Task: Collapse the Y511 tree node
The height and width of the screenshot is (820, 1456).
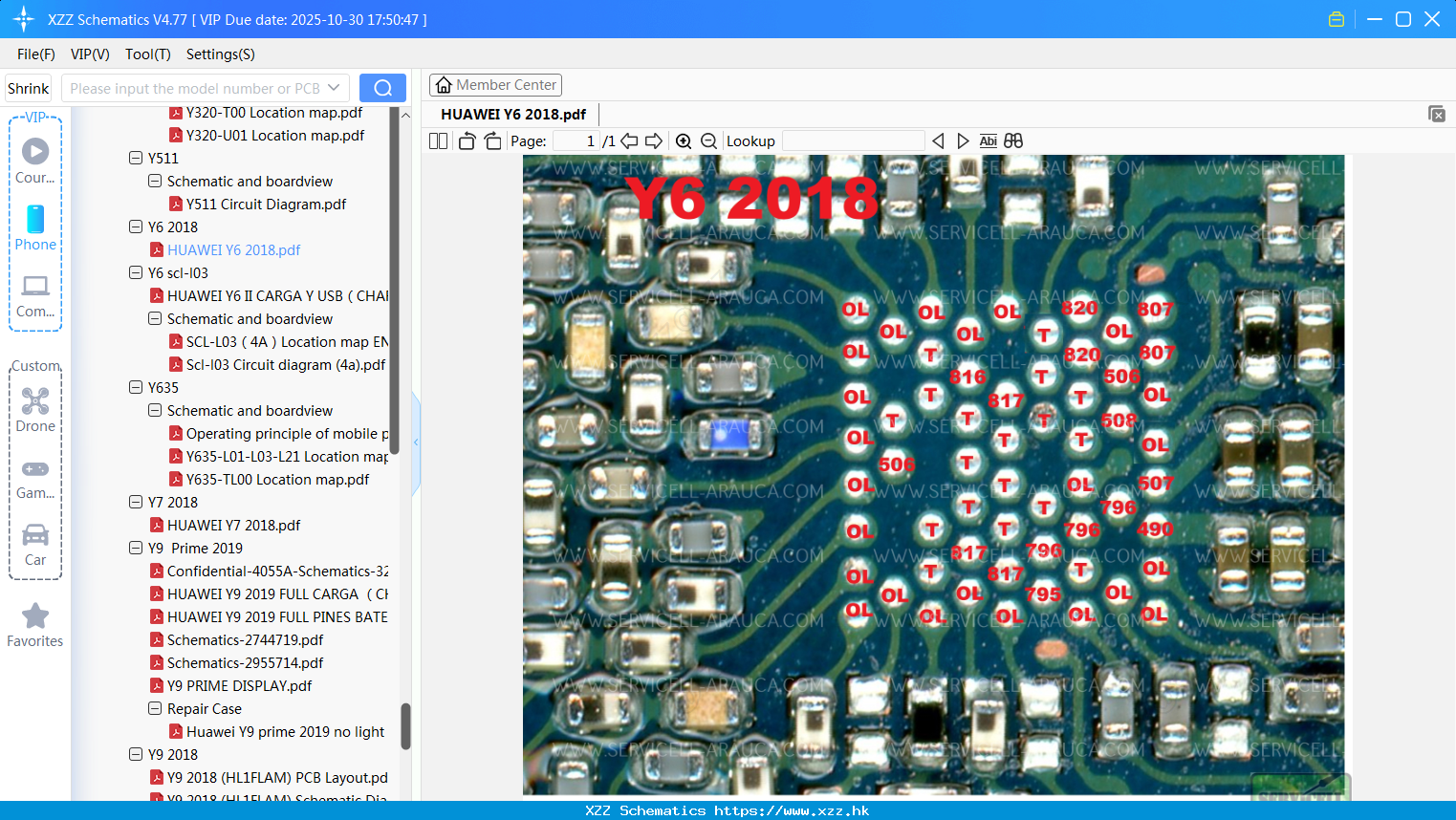Action: click(136, 158)
